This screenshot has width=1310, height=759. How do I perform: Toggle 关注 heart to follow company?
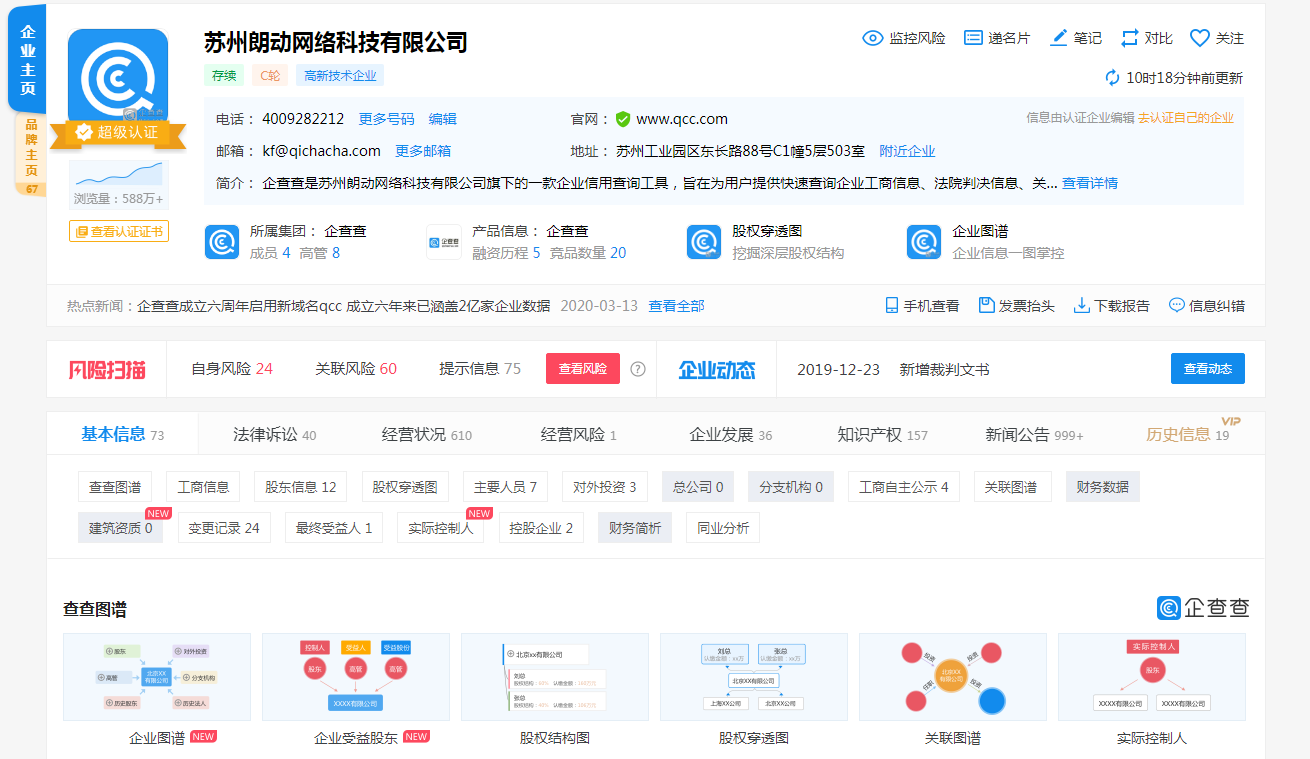pos(1200,38)
